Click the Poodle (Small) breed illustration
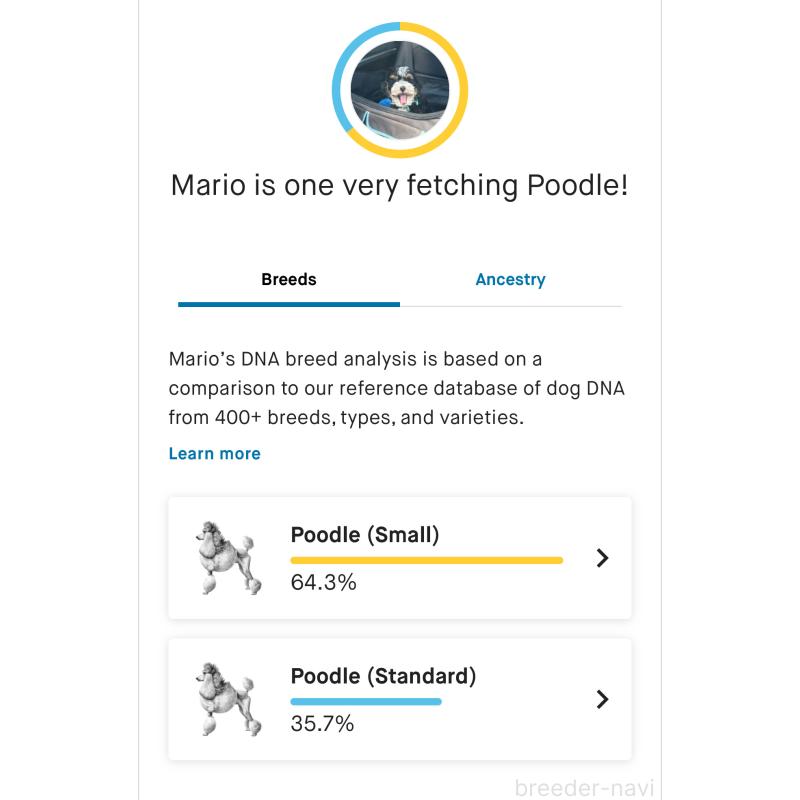 [228, 558]
